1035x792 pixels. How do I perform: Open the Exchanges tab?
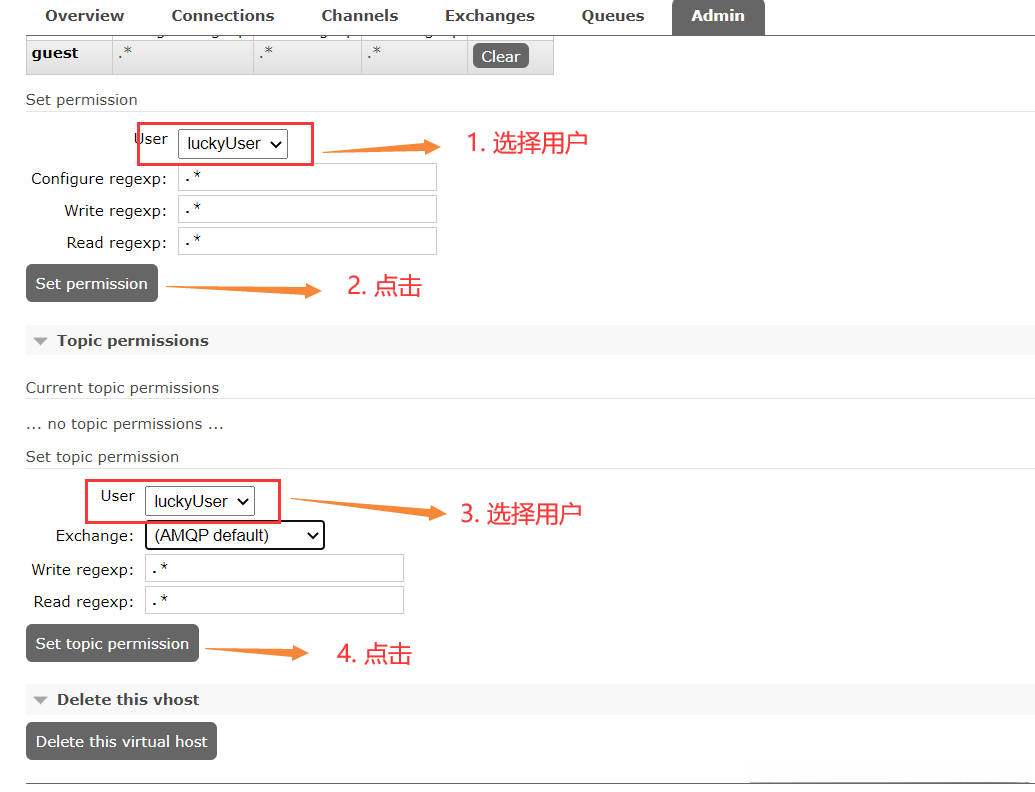tap(489, 16)
